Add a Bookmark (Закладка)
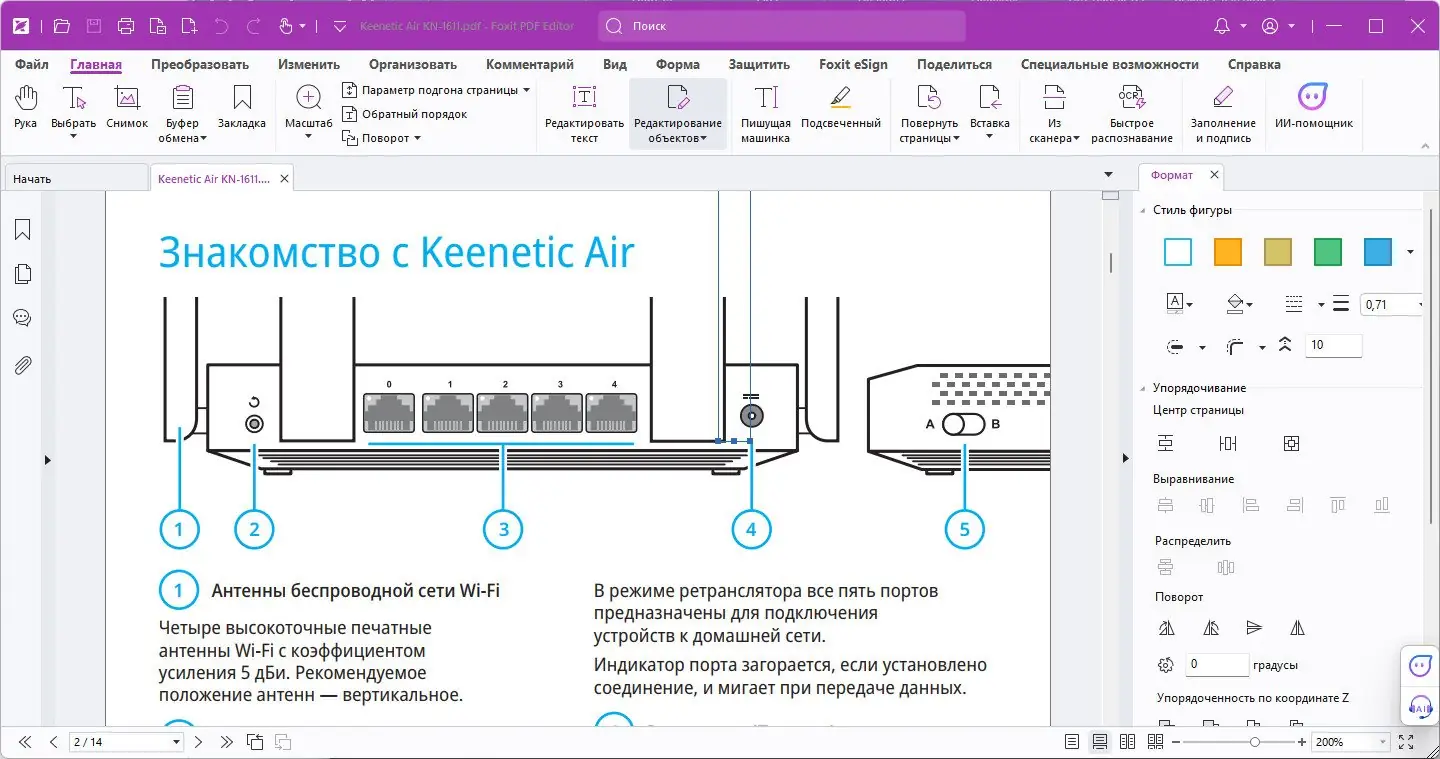 pos(241,108)
